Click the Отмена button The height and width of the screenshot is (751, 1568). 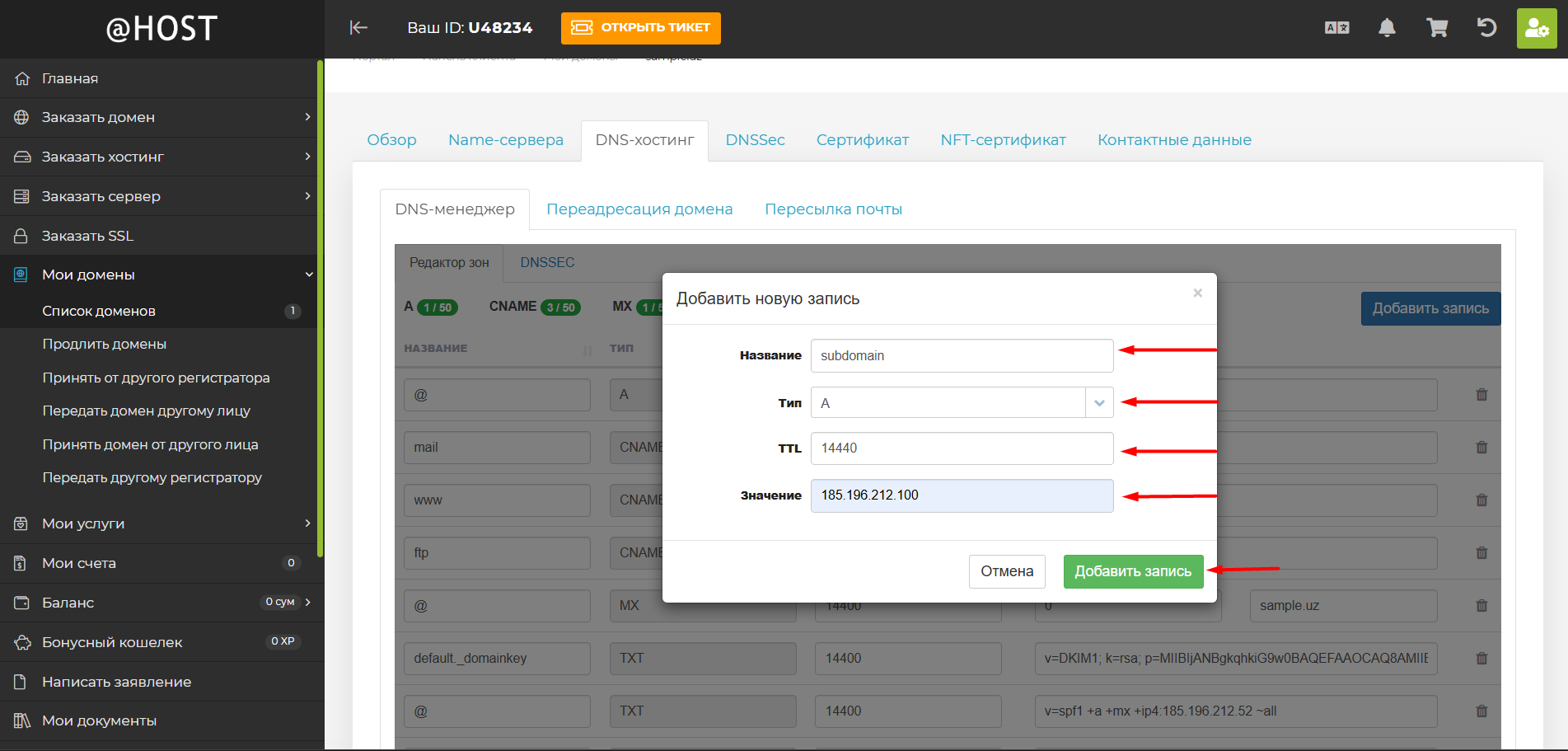(1007, 571)
